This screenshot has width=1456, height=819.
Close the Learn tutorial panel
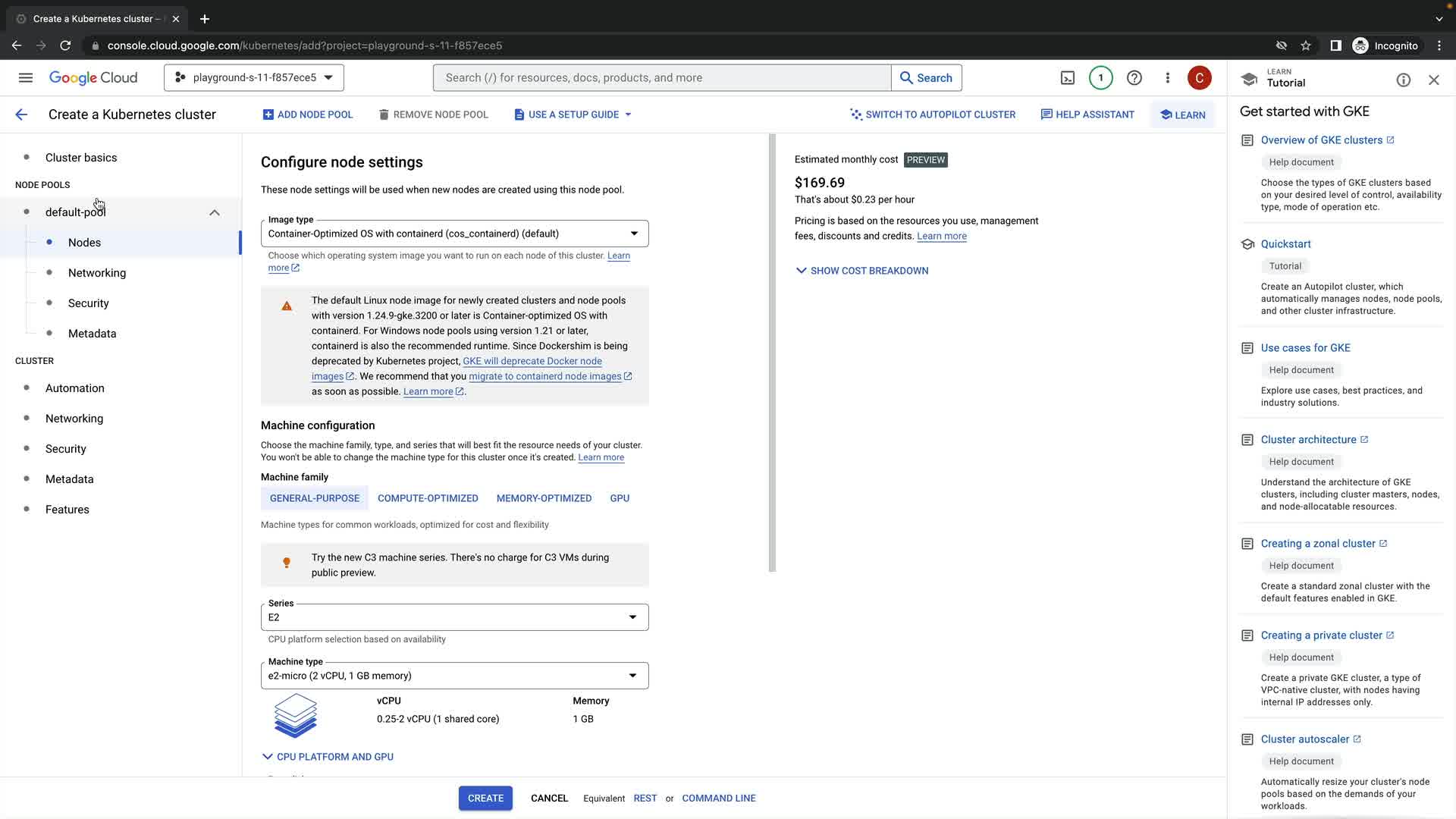[1433, 80]
